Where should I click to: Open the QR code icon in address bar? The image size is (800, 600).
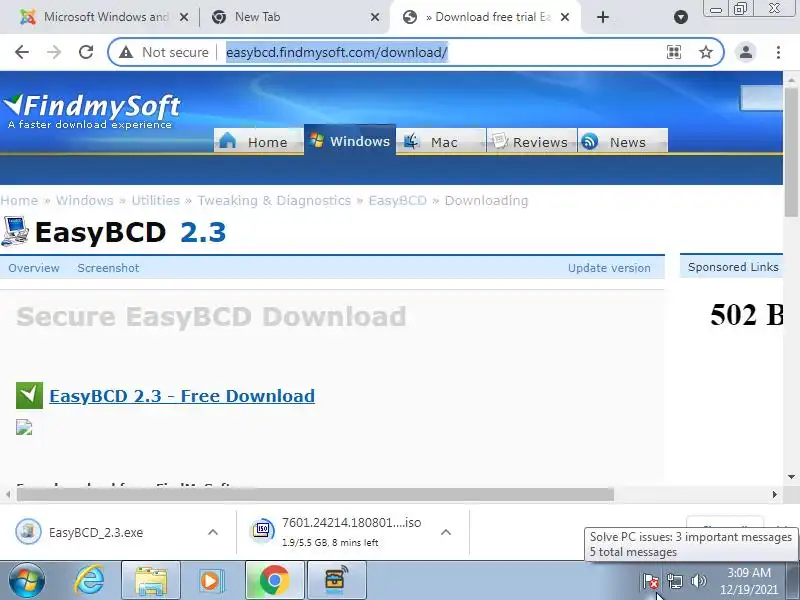(674, 52)
